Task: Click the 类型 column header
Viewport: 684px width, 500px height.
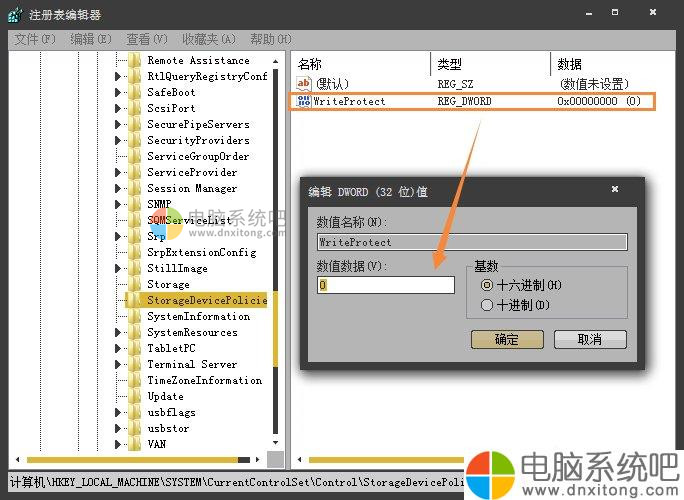Action: [450, 64]
